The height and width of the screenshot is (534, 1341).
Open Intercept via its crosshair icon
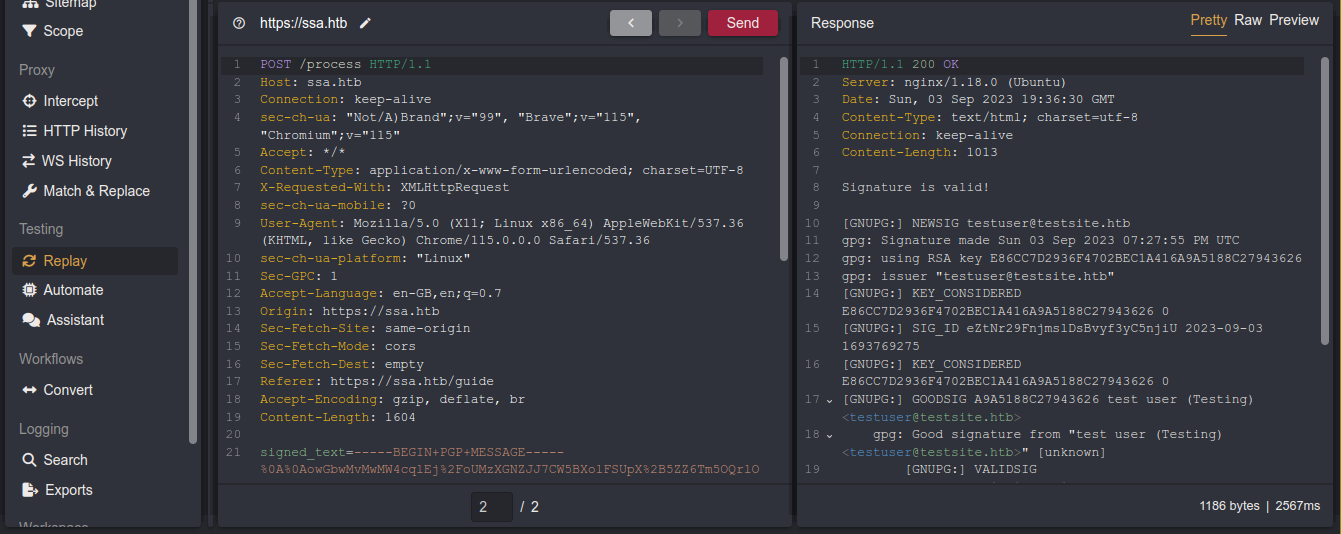coord(28,101)
